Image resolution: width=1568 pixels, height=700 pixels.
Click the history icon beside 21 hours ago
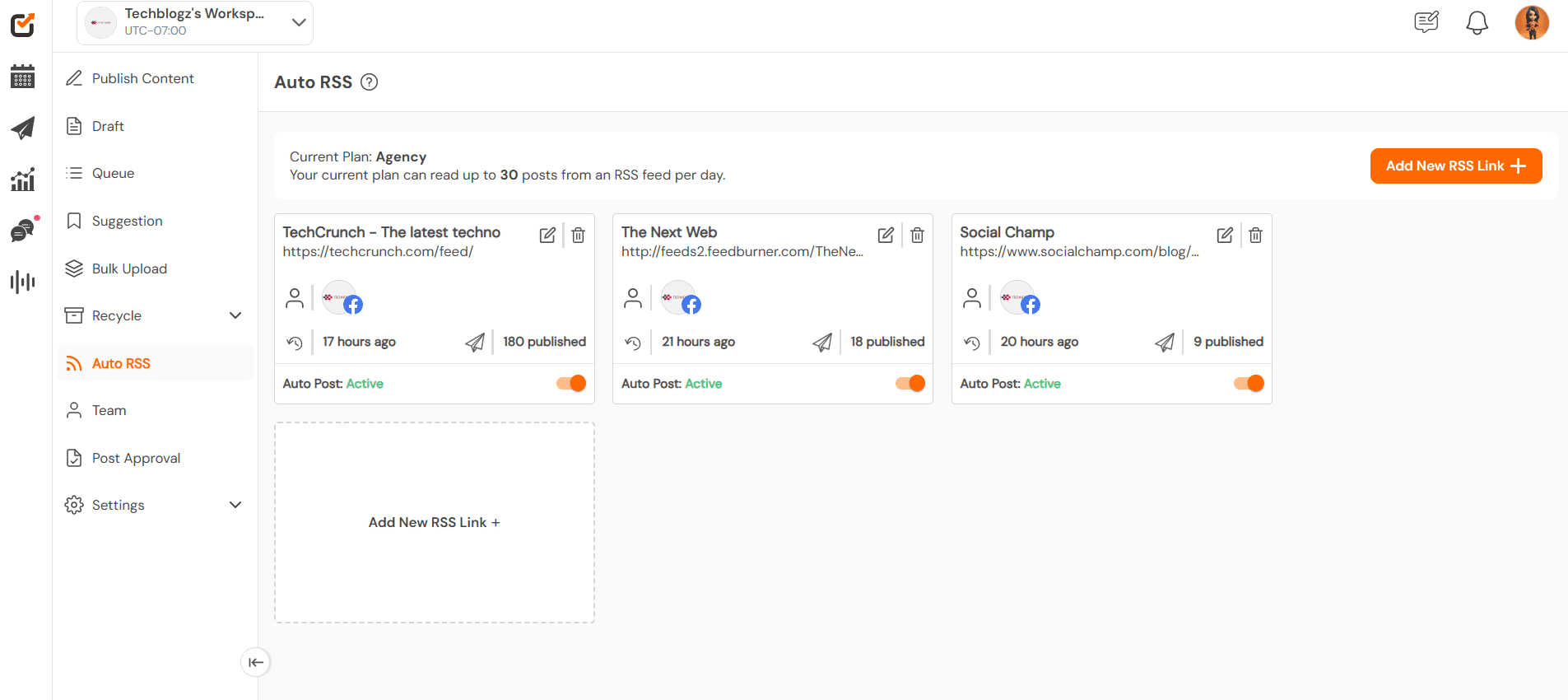click(x=633, y=343)
